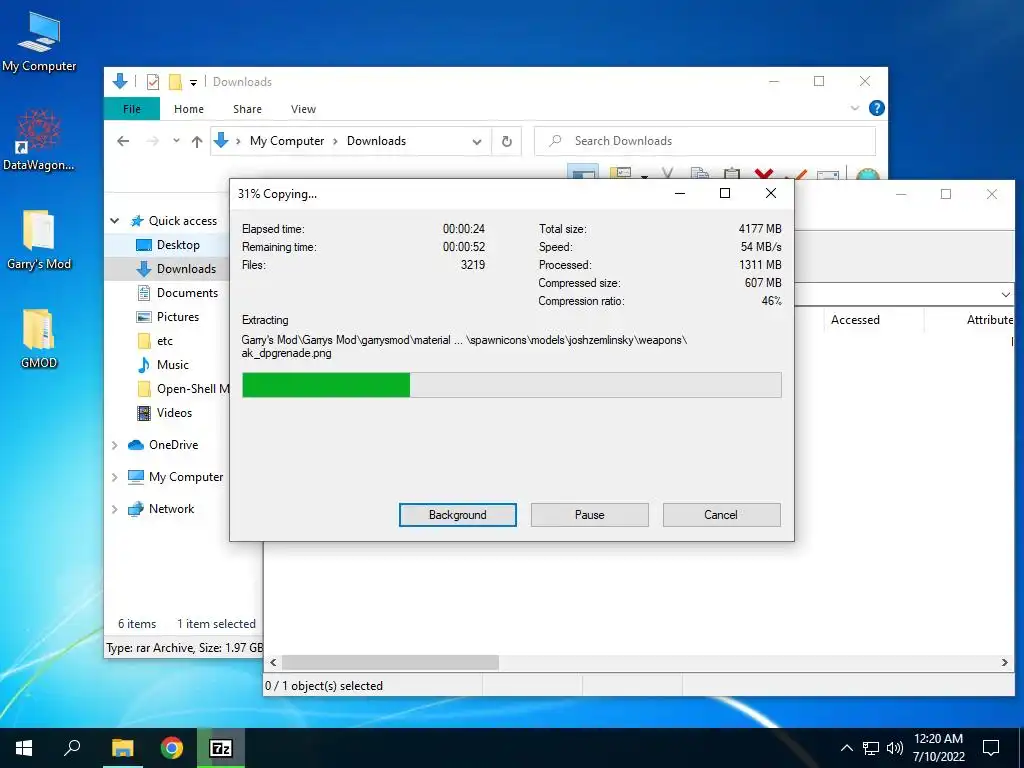
Task: Send the extraction to Background
Action: pyautogui.click(x=458, y=515)
